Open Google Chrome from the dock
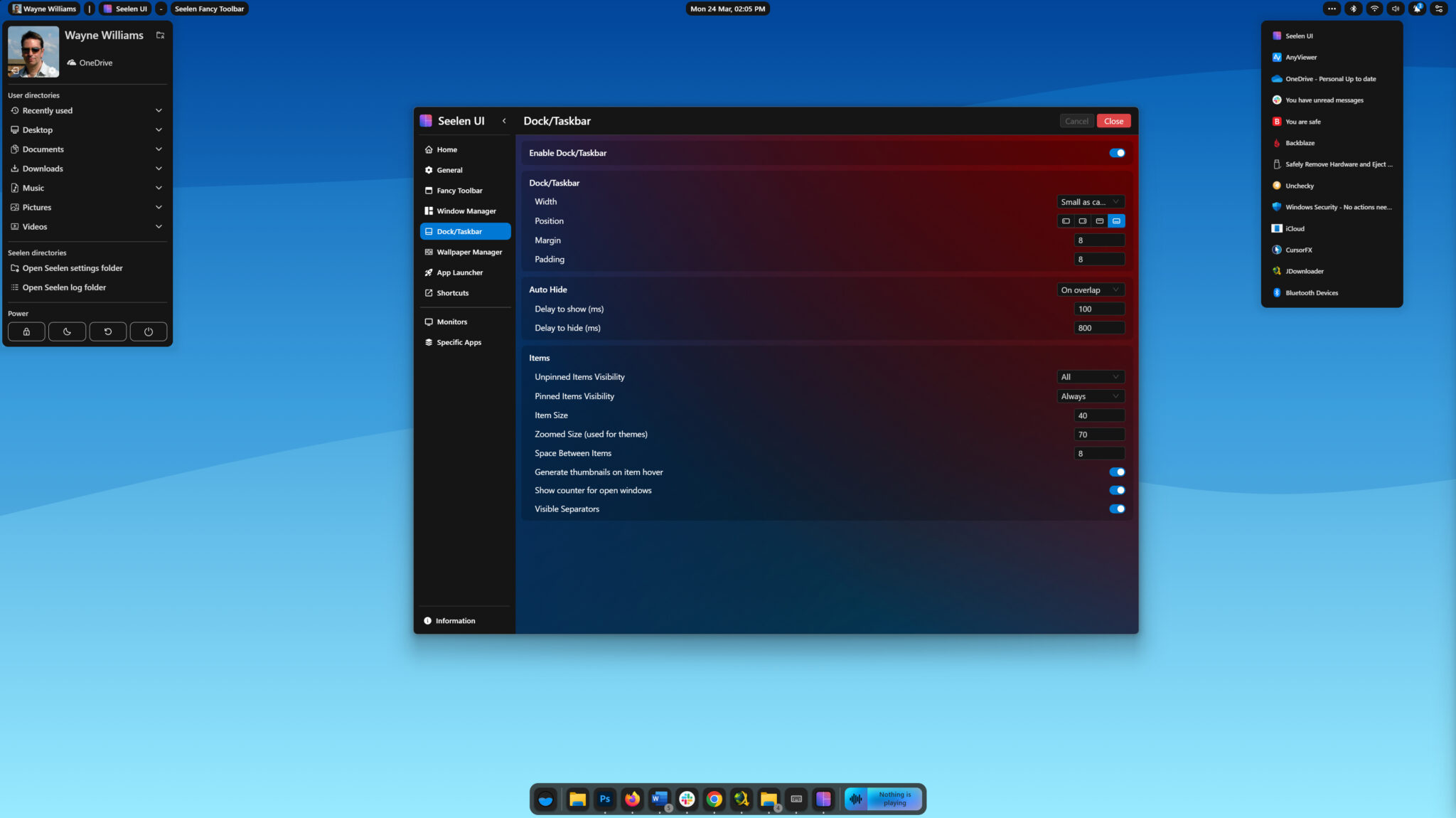 [714, 799]
